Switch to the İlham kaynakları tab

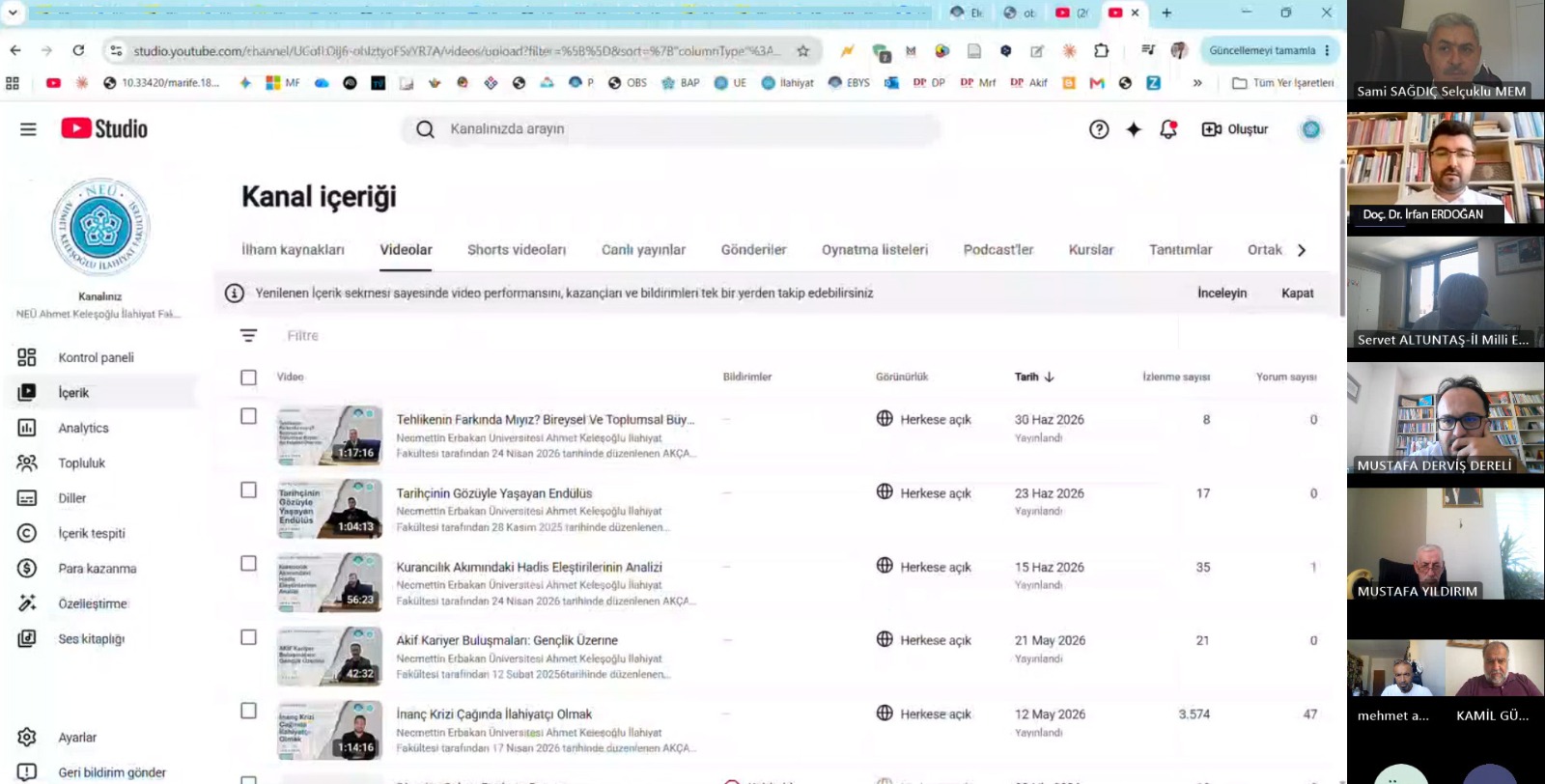[293, 250]
